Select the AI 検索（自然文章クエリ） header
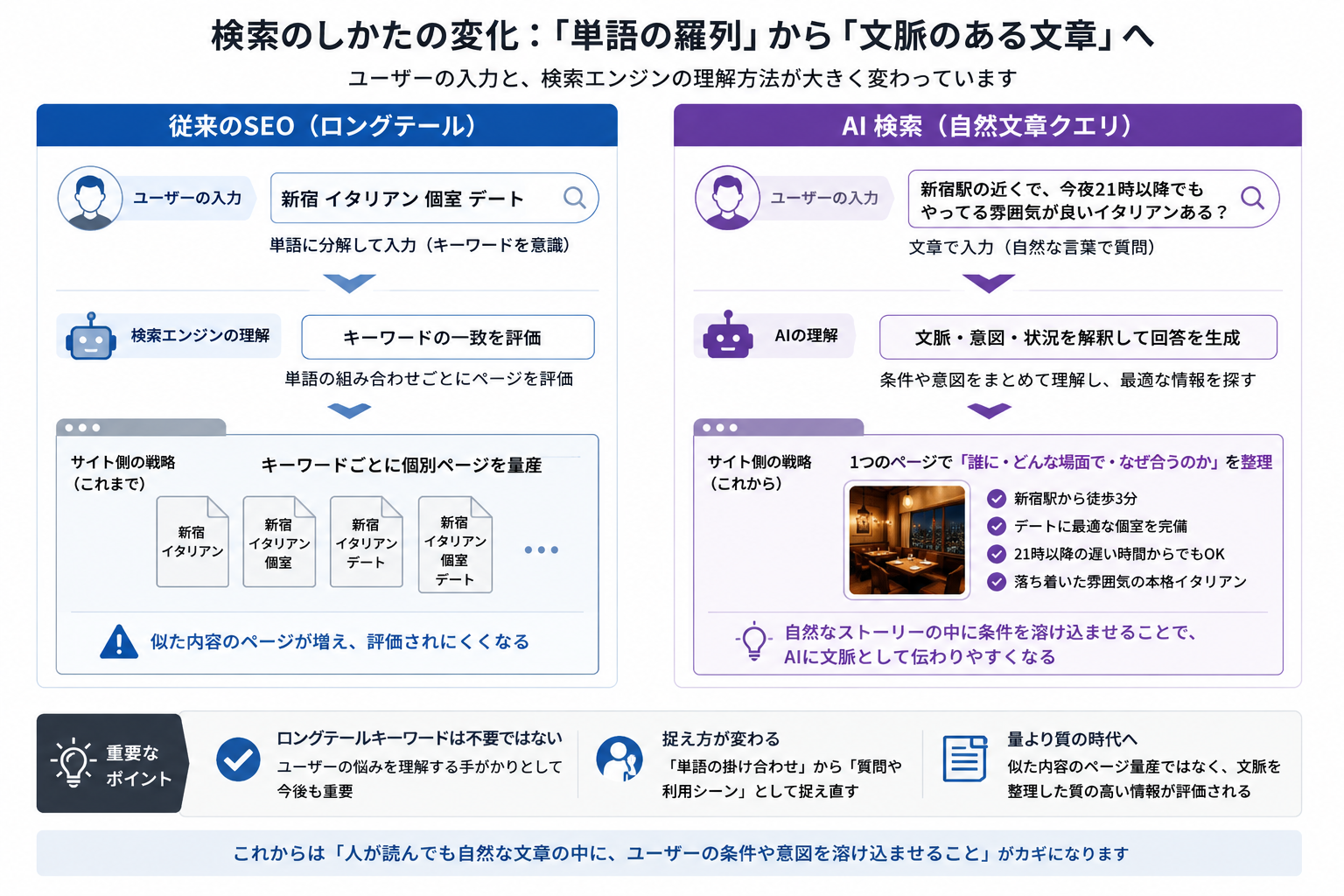The width and height of the screenshot is (1344, 896). 988,125
